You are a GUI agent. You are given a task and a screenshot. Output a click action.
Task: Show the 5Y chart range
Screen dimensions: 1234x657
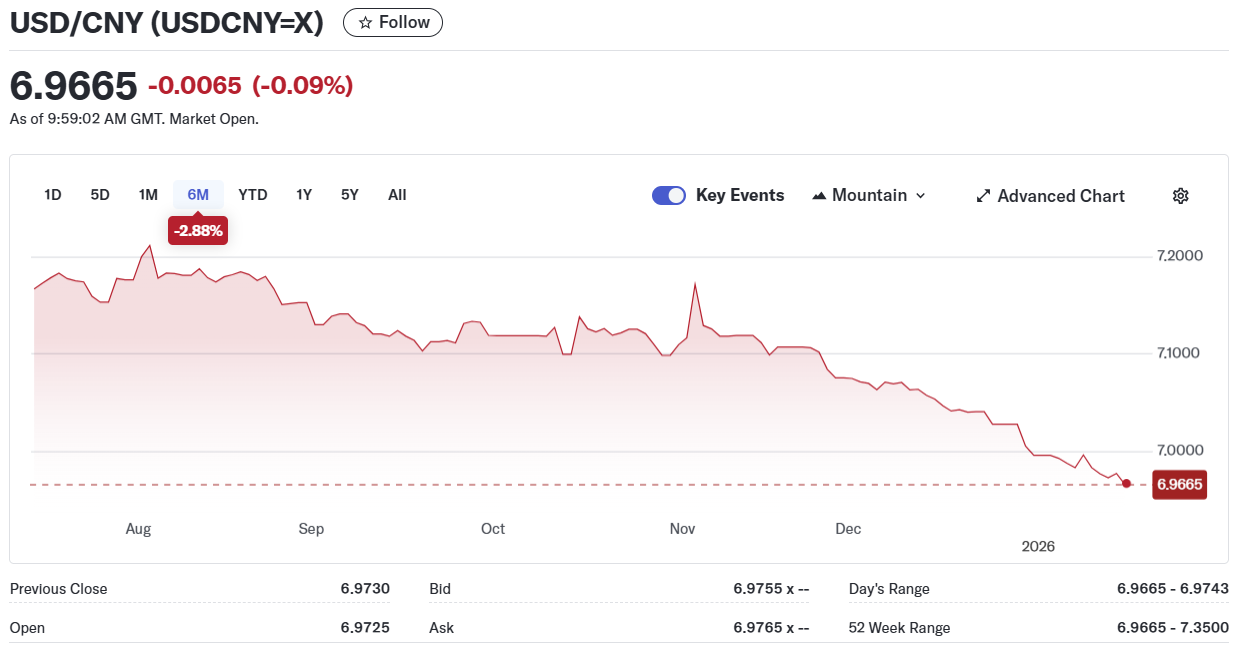349,195
